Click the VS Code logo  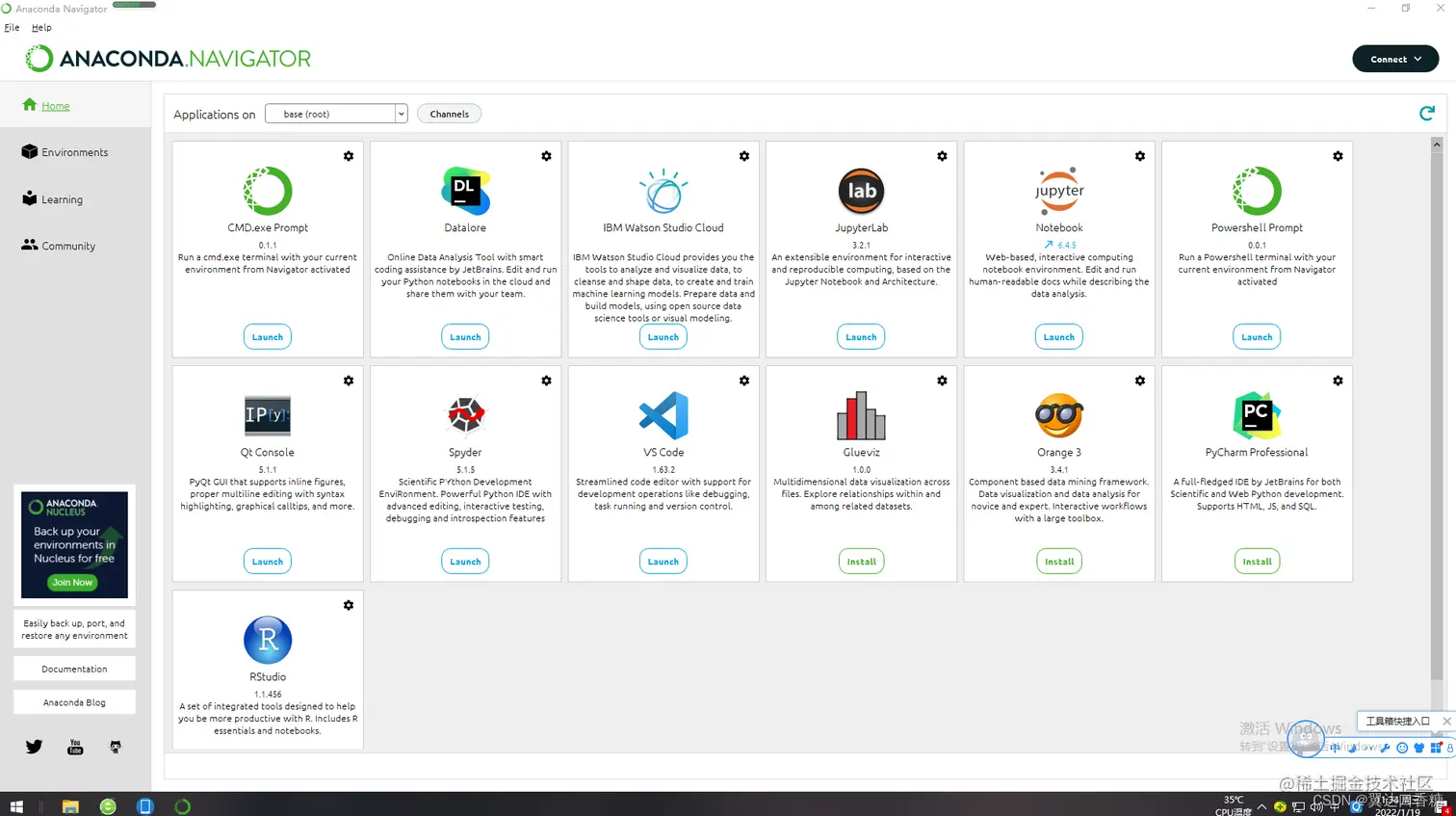pos(663,415)
